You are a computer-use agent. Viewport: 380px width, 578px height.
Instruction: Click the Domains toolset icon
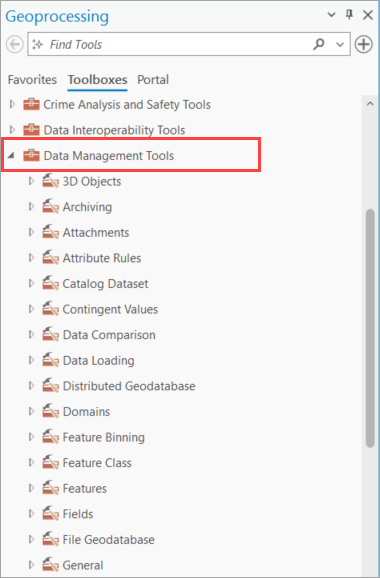[50, 411]
